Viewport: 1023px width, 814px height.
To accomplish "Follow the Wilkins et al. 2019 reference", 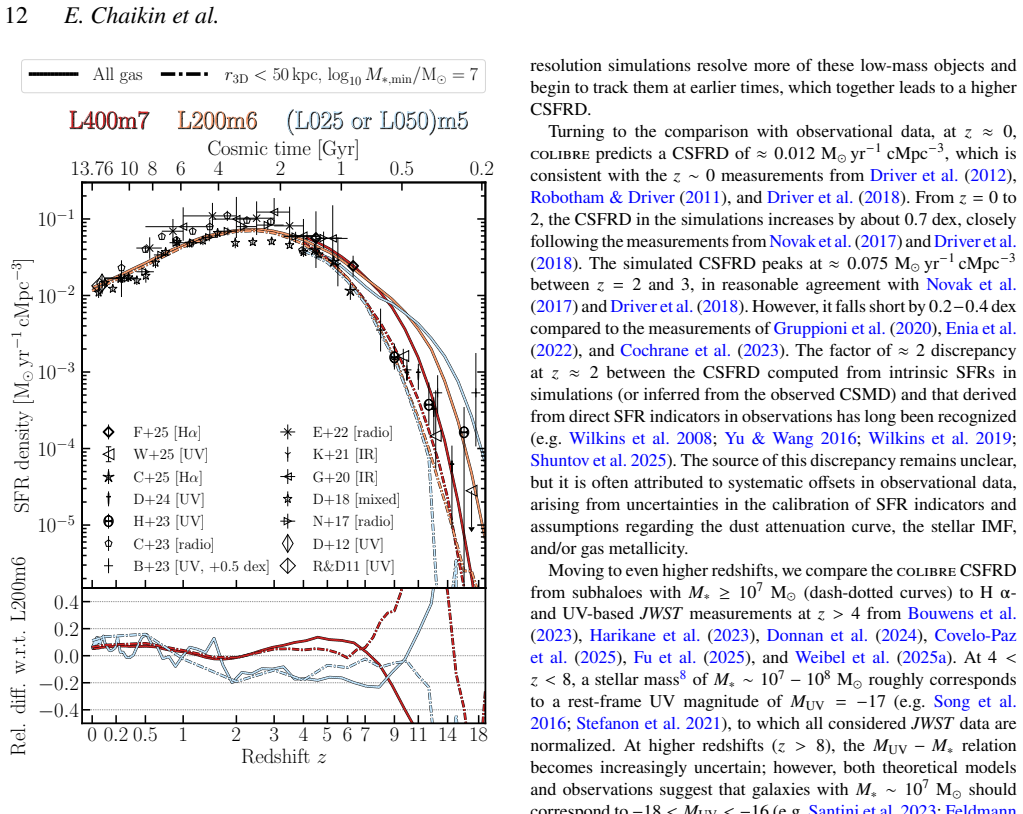I will (941, 438).
